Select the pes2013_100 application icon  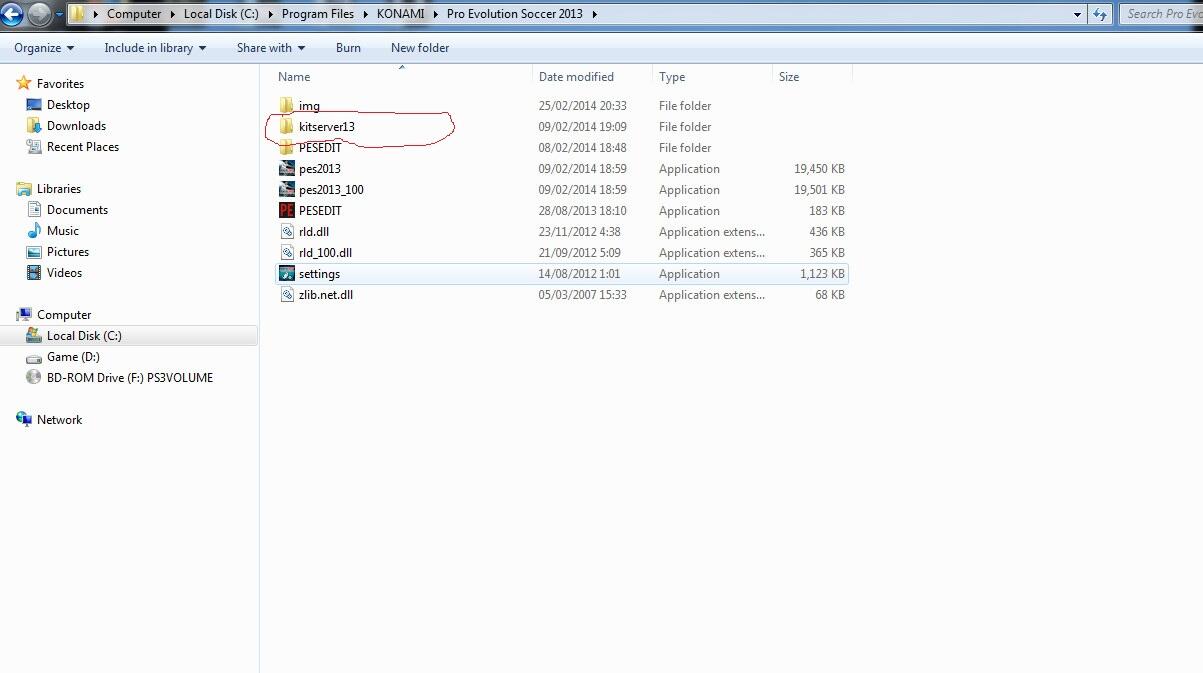287,189
